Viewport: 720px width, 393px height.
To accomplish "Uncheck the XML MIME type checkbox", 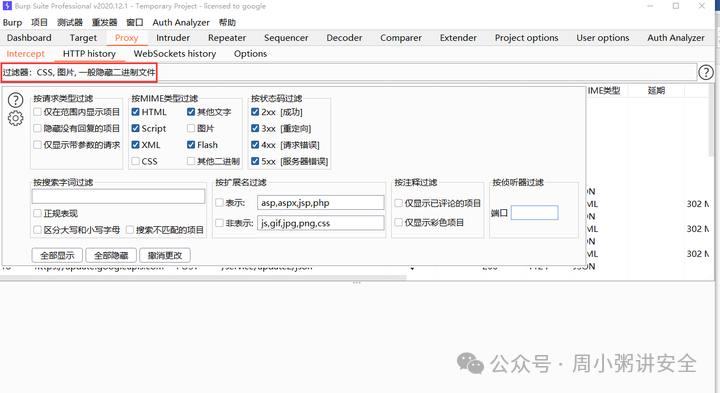I will [135, 145].
